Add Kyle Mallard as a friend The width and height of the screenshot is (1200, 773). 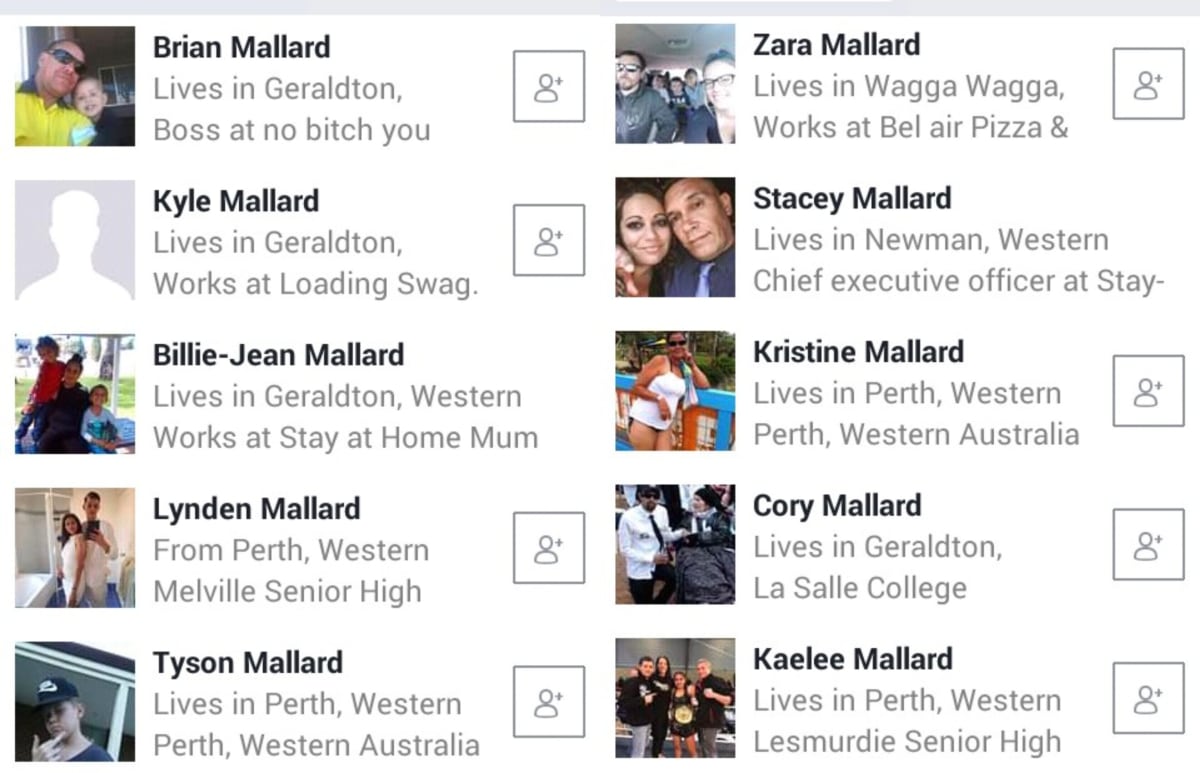tap(549, 240)
